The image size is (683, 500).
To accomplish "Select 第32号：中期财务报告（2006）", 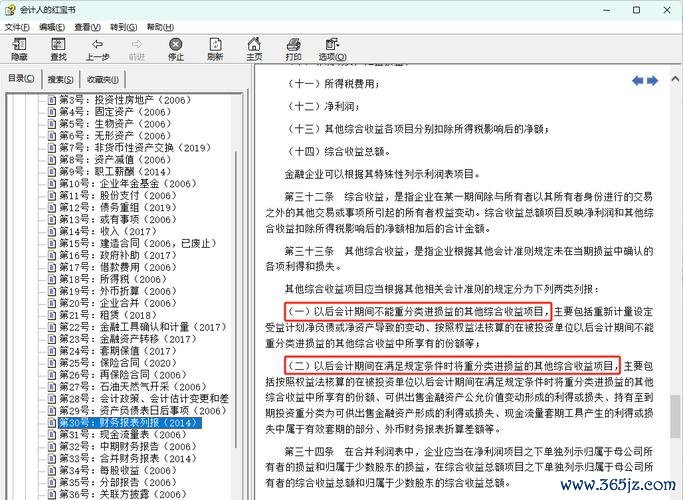I will pyautogui.click(x=128, y=446).
